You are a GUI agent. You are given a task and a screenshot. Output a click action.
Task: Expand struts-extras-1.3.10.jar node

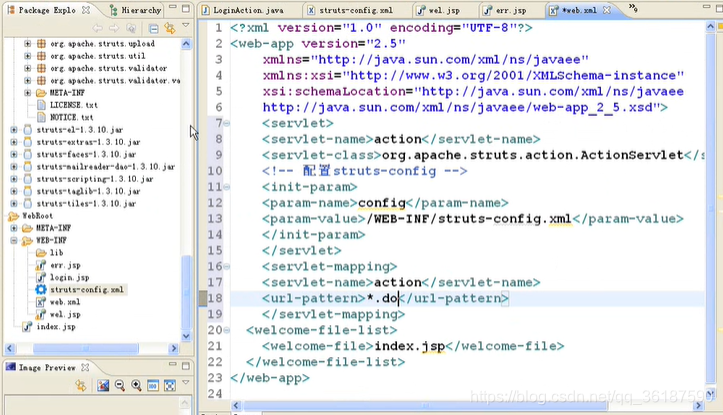[14, 142]
